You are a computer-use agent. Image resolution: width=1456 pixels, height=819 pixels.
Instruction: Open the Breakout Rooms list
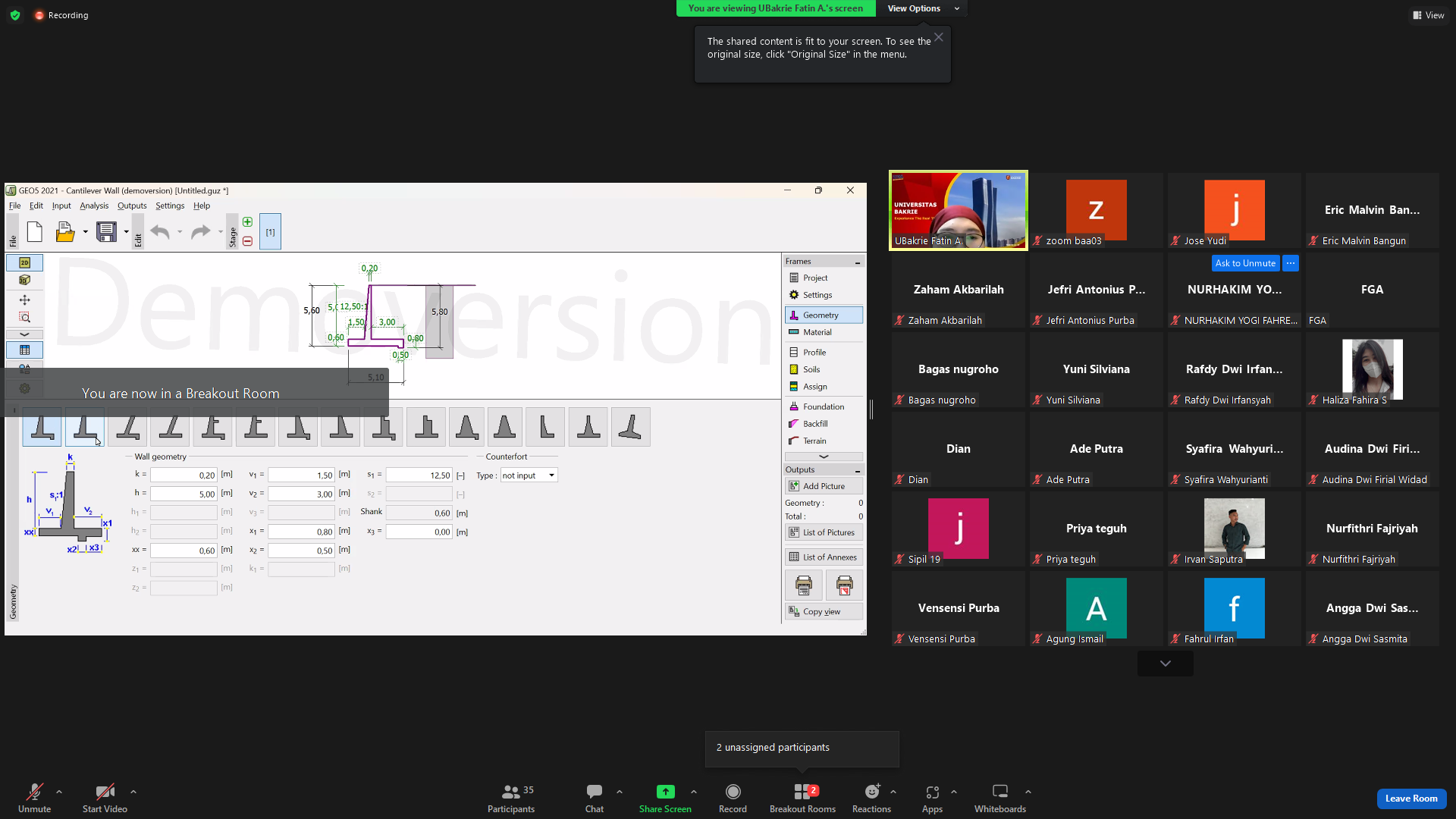802,799
